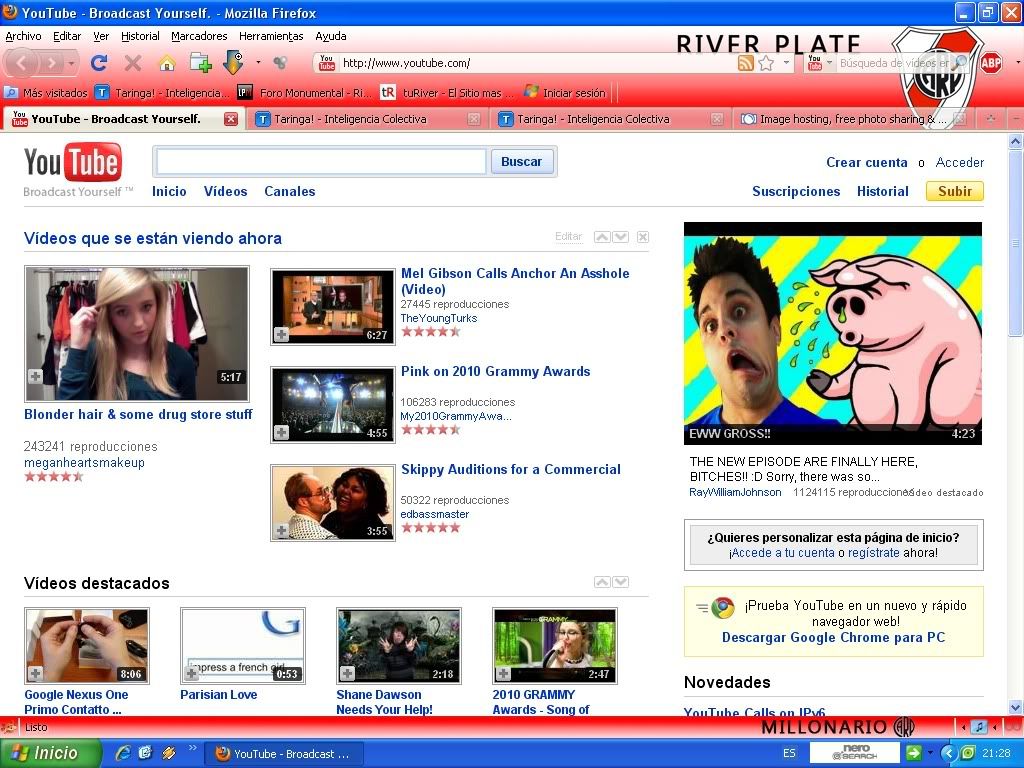Click the Adblock Plus ABP icon

(990, 63)
